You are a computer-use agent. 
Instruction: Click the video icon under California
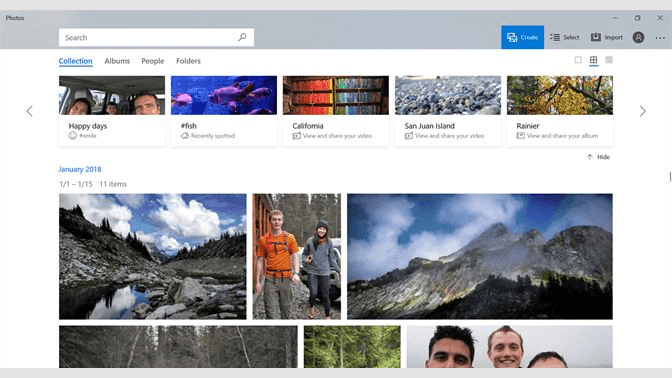coord(297,136)
